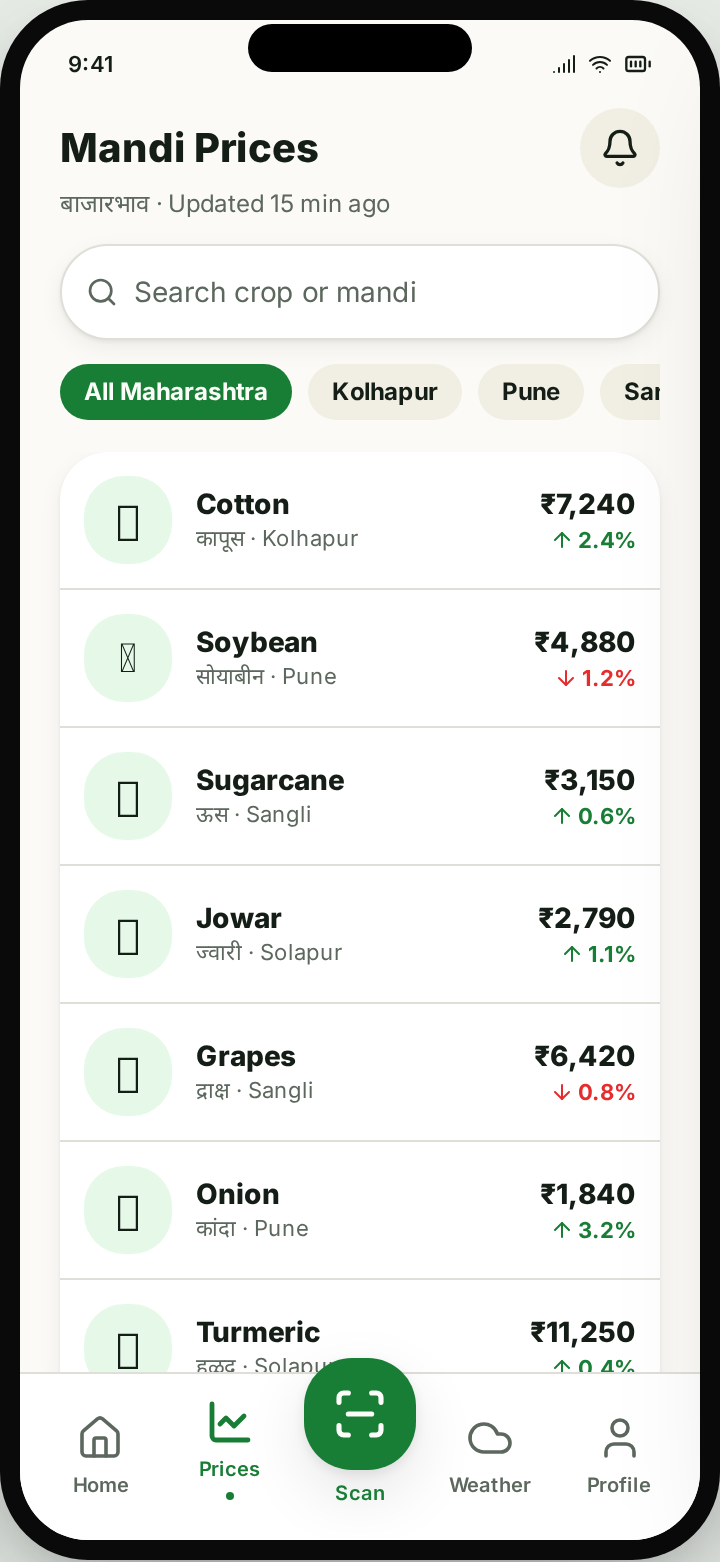Tap the magnifier icon in search bar
The height and width of the screenshot is (1562, 720).
[102, 292]
